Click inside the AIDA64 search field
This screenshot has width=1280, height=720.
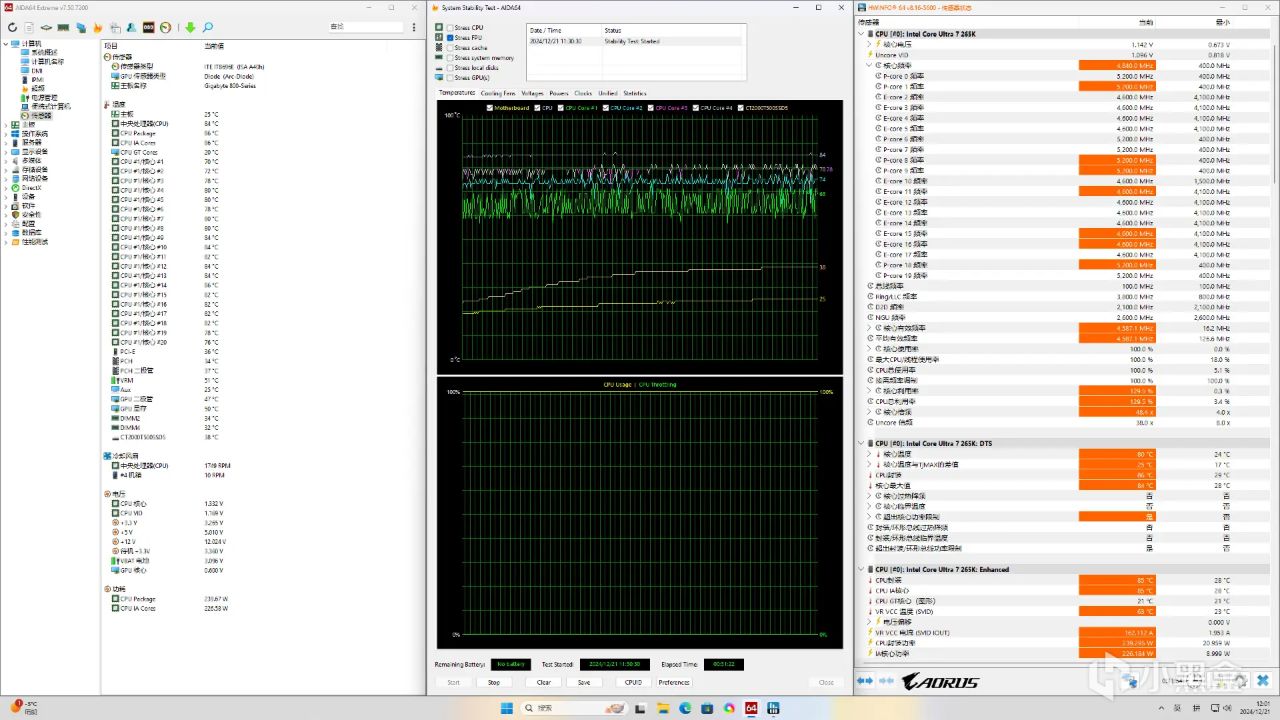point(366,27)
